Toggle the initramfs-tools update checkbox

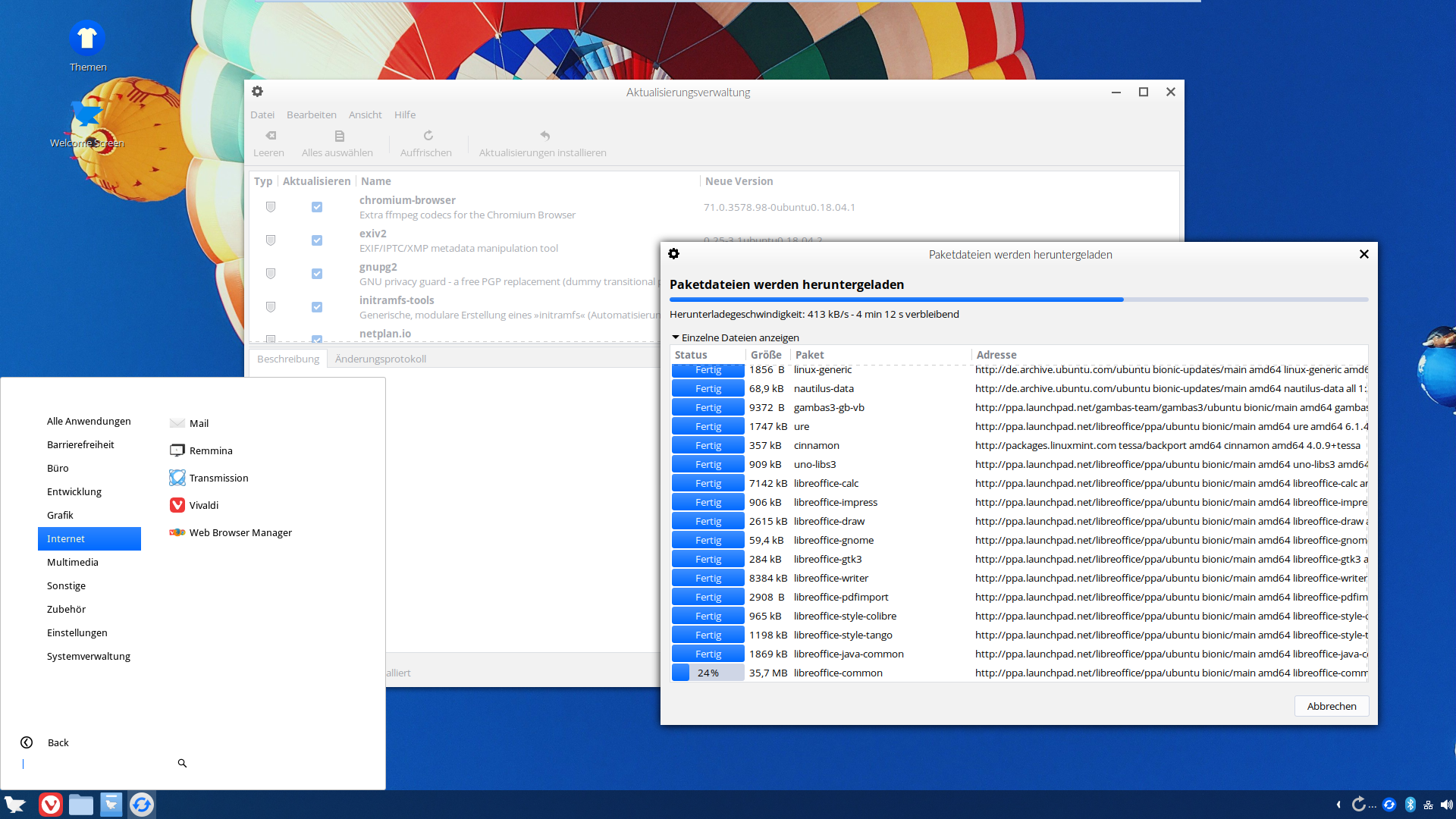tap(317, 307)
